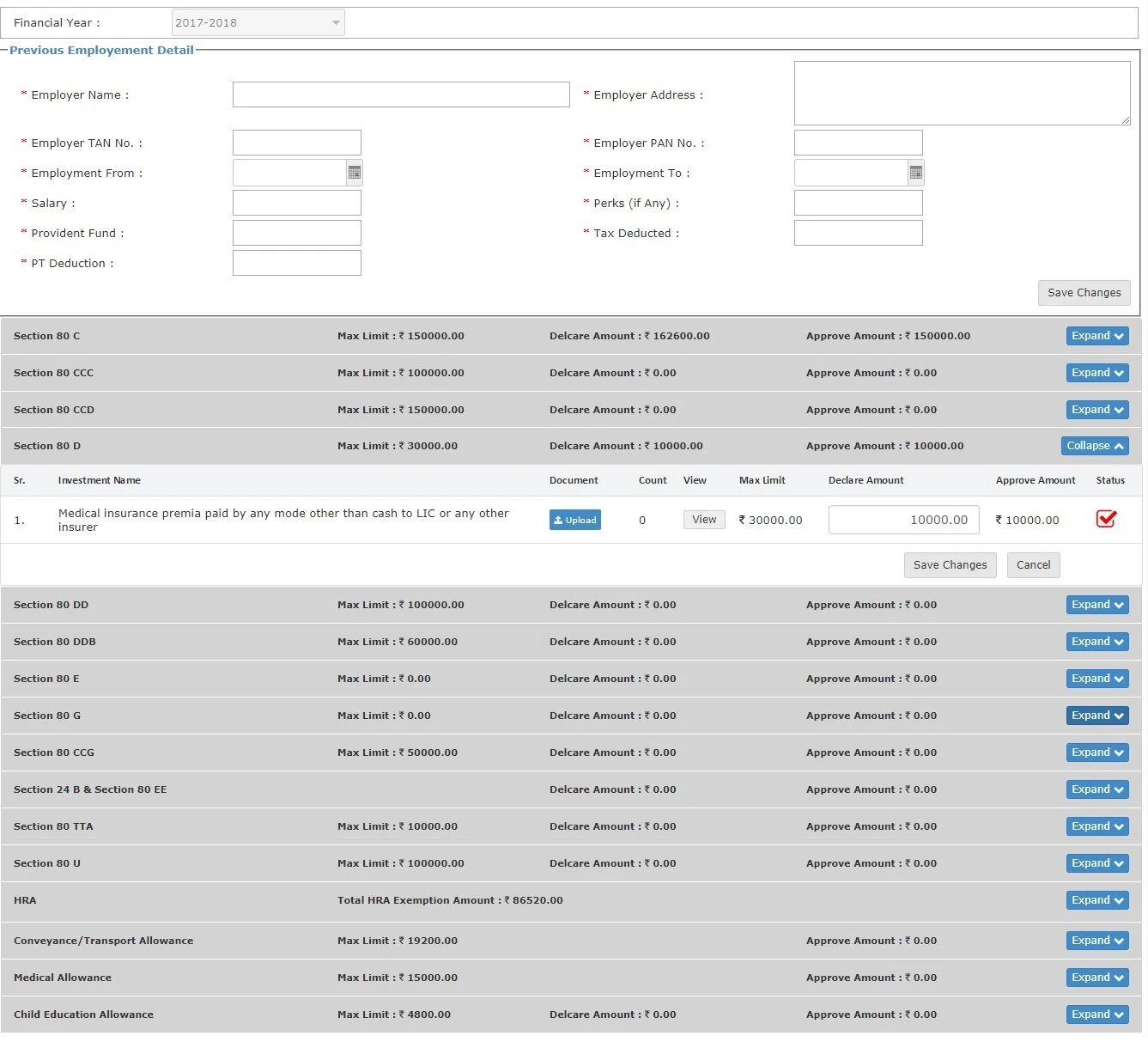Expand Section 80 TTA
Viewport: 1148px width, 1042px height.
click(x=1097, y=826)
